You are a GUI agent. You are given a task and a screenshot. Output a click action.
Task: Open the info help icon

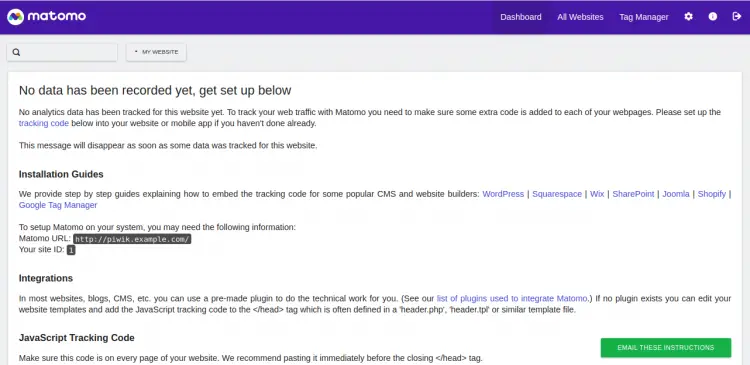pyautogui.click(x=713, y=17)
